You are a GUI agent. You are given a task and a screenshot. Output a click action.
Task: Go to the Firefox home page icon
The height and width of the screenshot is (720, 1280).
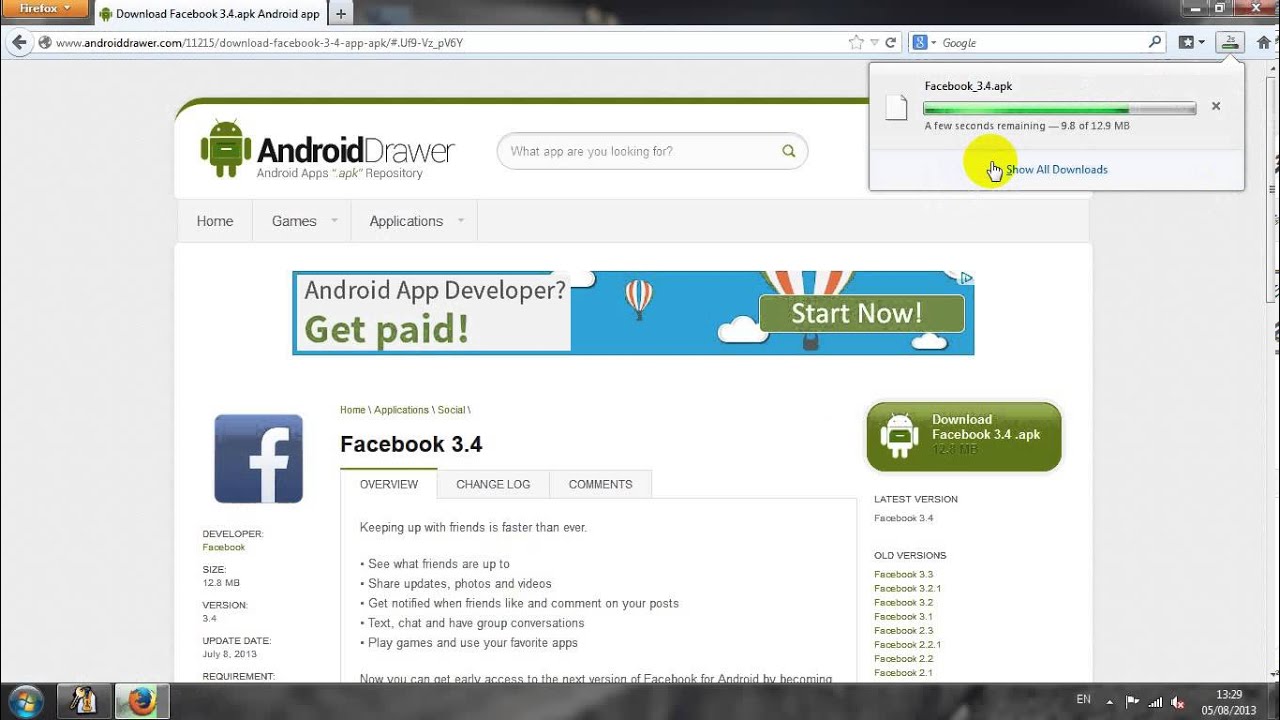click(1264, 42)
